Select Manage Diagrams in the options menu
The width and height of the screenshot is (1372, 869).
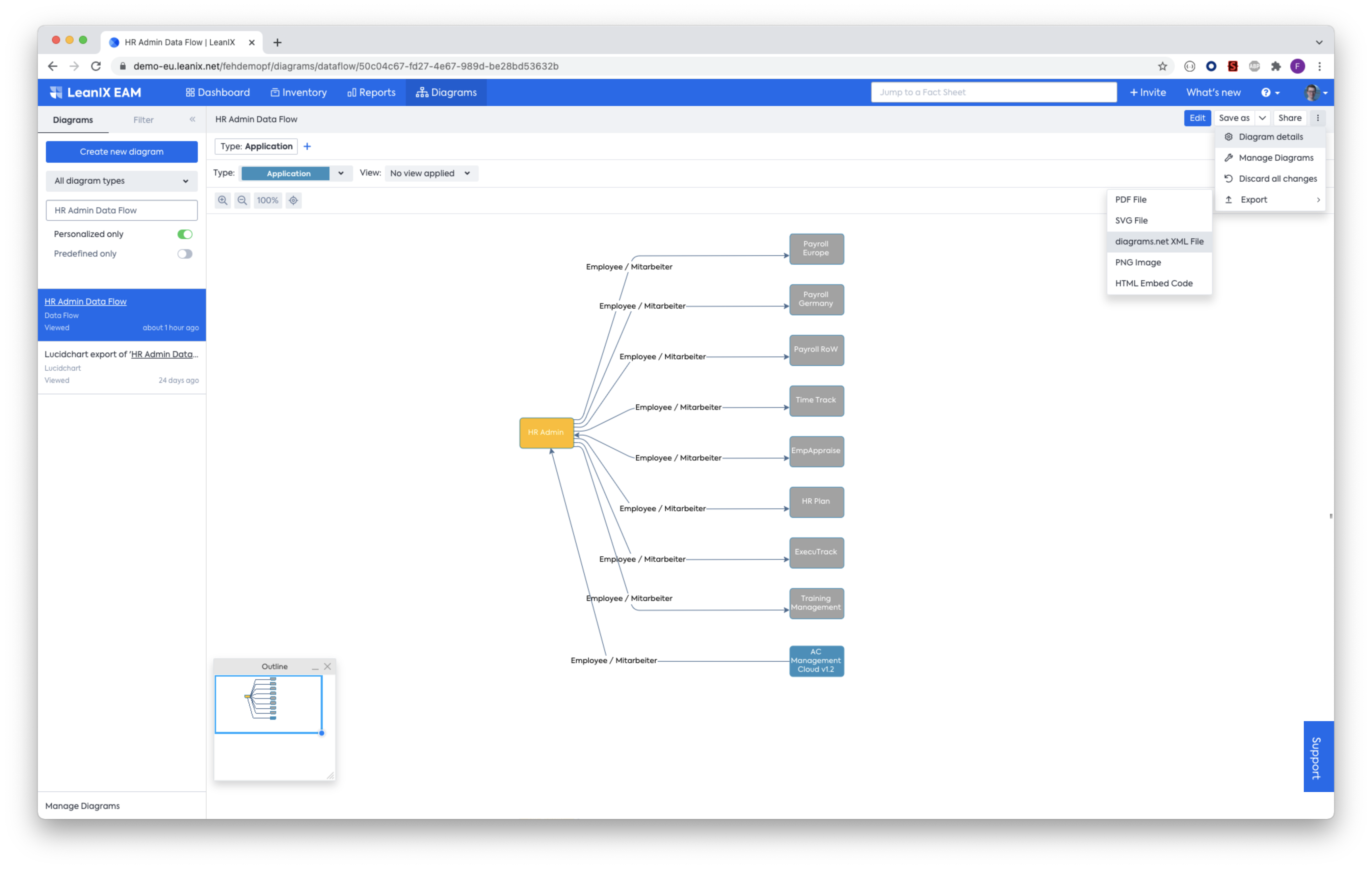[x=1270, y=158]
